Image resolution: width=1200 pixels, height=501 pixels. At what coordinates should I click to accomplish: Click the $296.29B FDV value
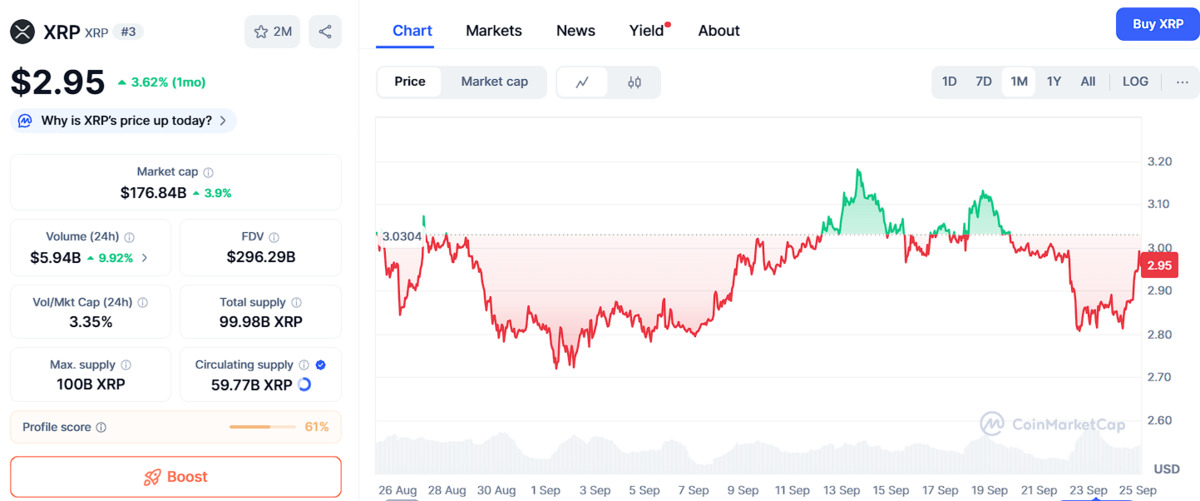(261, 257)
